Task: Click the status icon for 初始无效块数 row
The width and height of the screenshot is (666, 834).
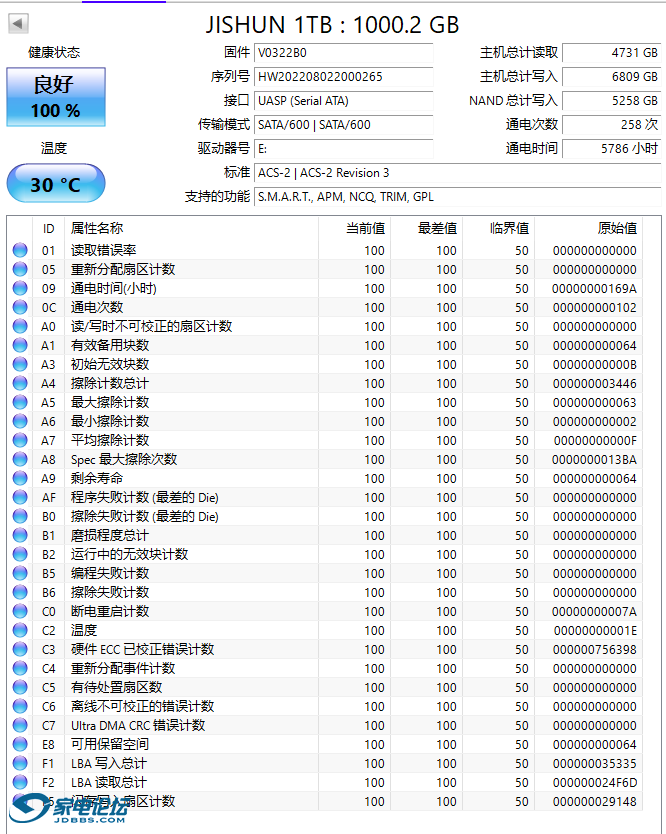Action: (x=20, y=364)
